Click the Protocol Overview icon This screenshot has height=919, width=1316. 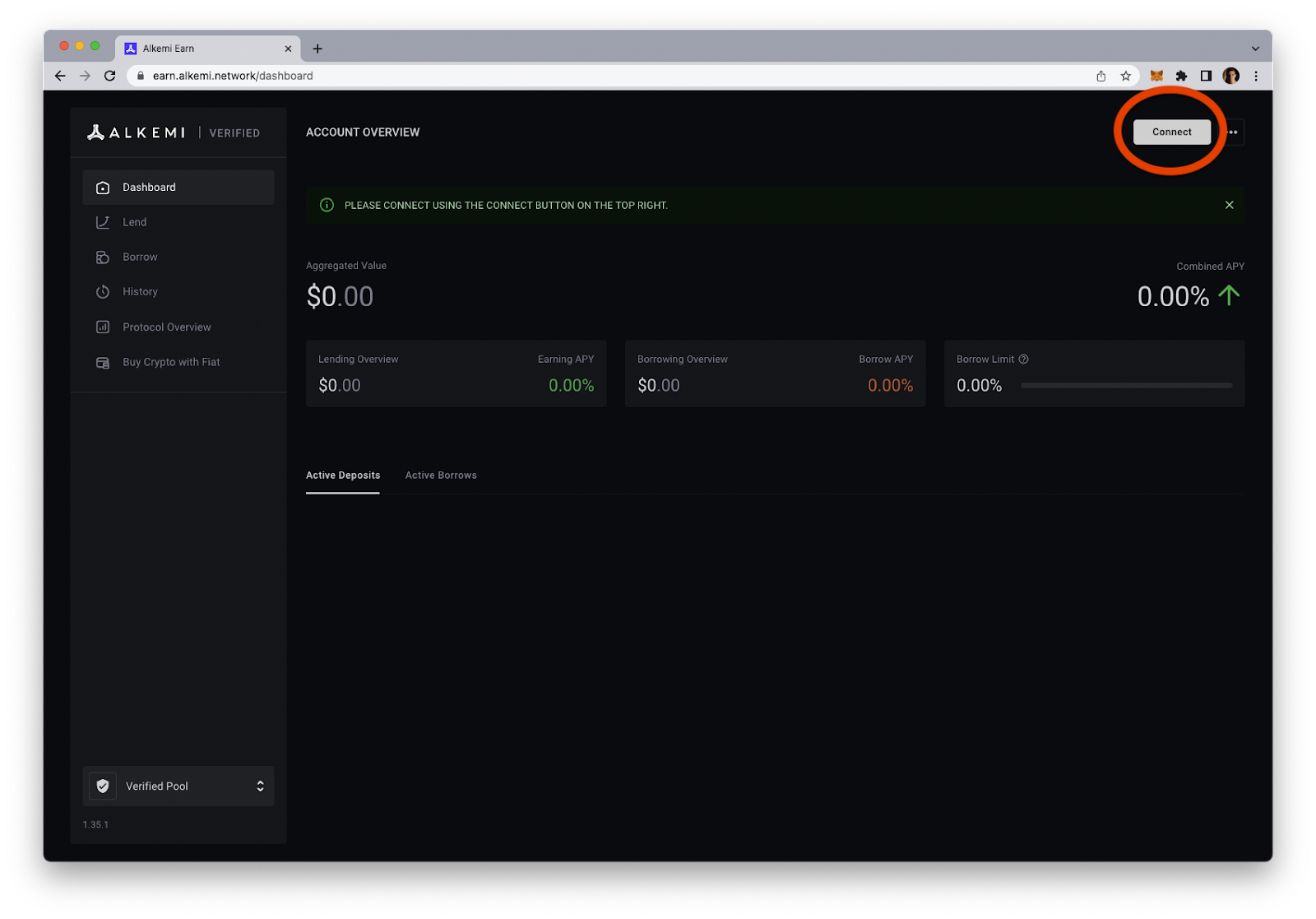pyautogui.click(x=103, y=327)
